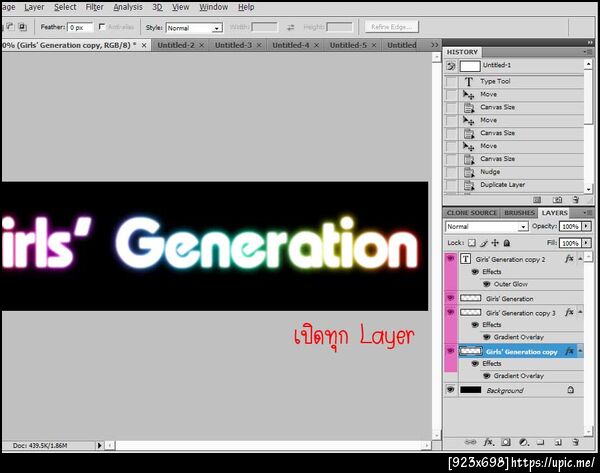The image size is (600, 473).
Task: Create a new layer group
Action: pyautogui.click(x=540, y=442)
